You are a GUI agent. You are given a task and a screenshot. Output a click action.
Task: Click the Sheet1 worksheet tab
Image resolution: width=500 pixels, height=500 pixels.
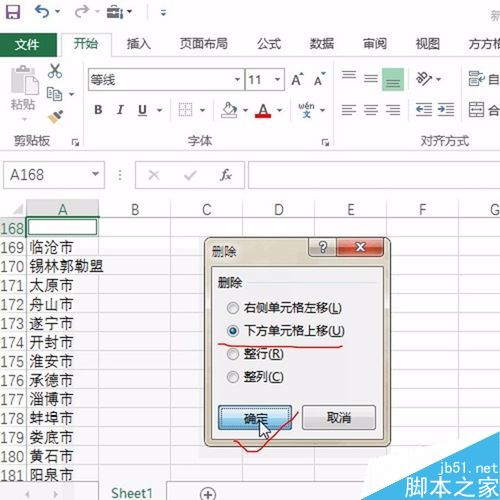(x=132, y=493)
